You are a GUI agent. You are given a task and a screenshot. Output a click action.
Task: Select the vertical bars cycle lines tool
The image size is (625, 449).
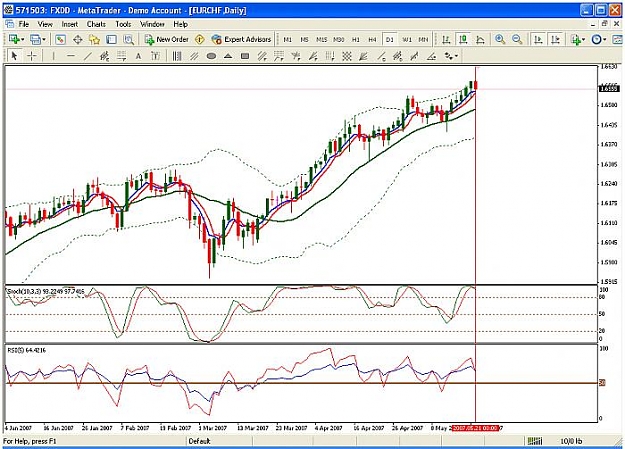point(177,56)
